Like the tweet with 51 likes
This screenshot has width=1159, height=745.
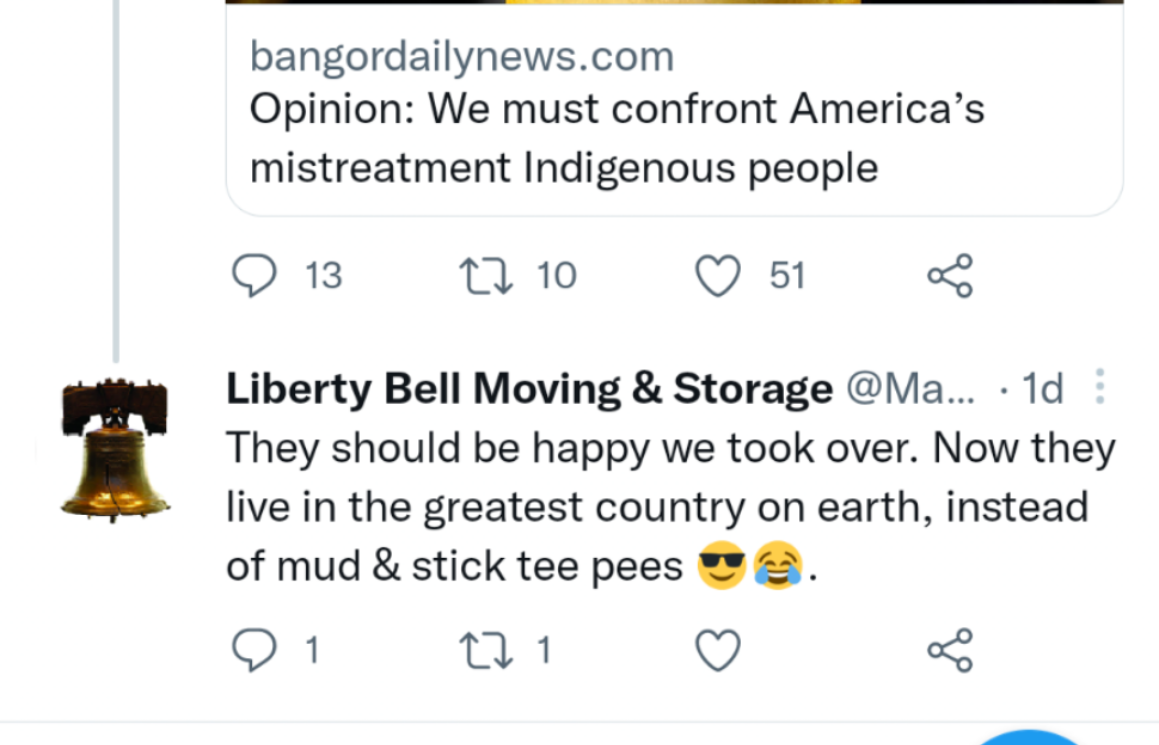click(x=717, y=275)
